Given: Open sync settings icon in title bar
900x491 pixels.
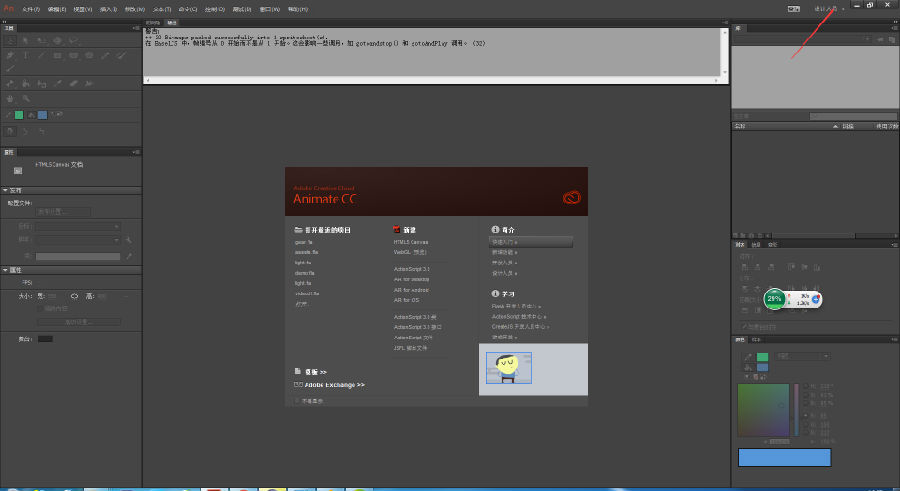Looking at the screenshot, I should point(793,9).
